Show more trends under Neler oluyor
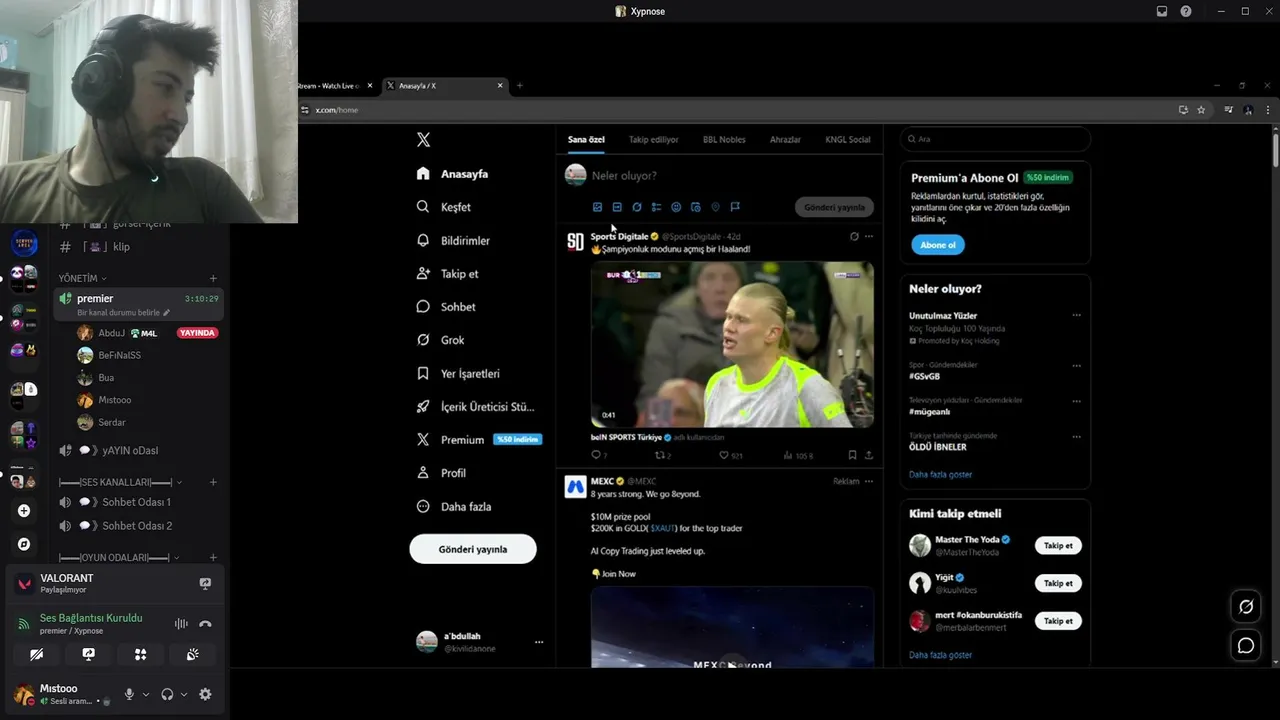The height and width of the screenshot is (720, 1280). point(940,475)
